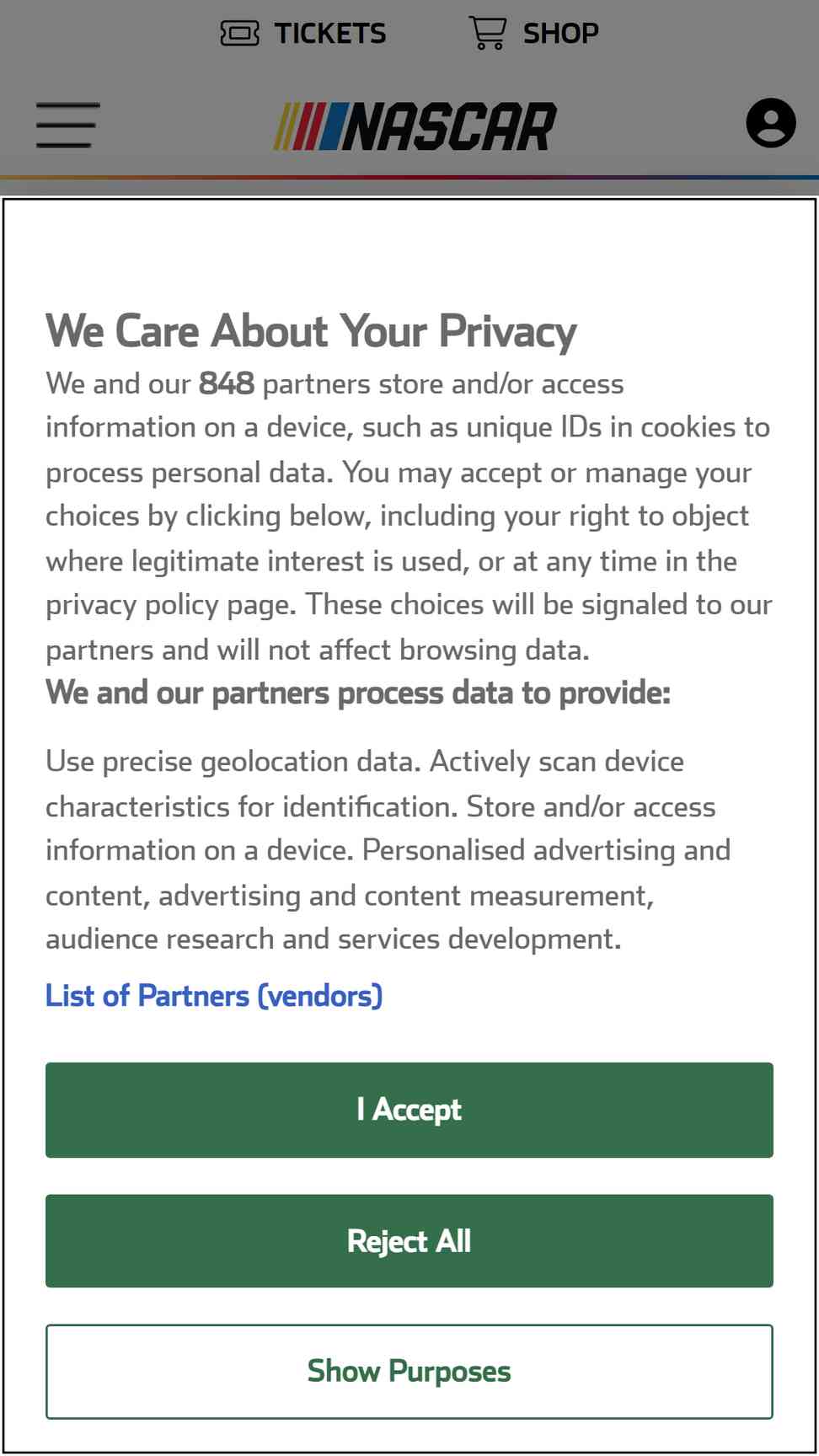This screenshot has width=819, height=1456.
Task: Click the We Care About Your Privacy heading
Action: click(x=311, y=331)
